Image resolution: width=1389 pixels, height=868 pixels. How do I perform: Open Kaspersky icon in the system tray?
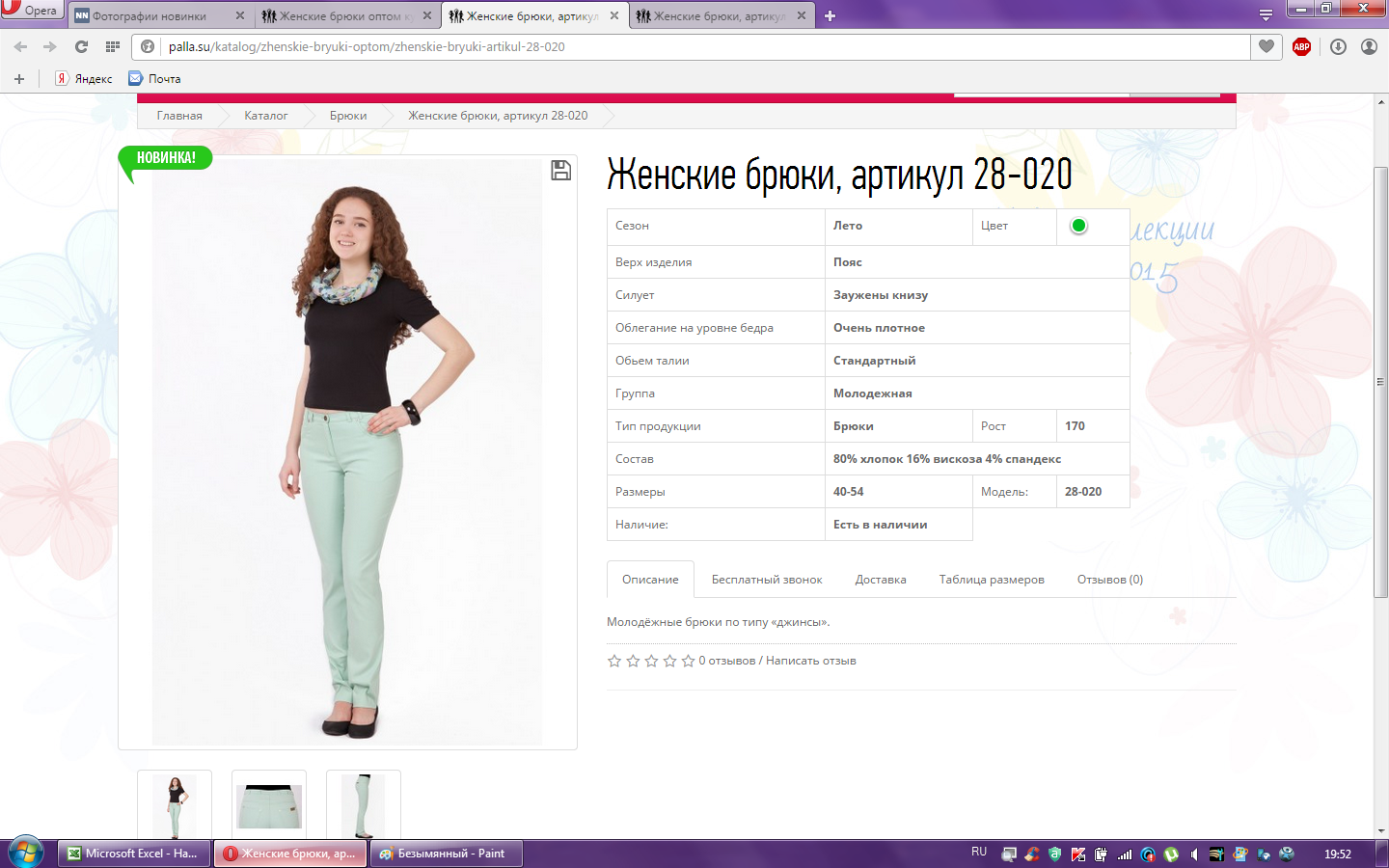click(x=1078, y=854)
